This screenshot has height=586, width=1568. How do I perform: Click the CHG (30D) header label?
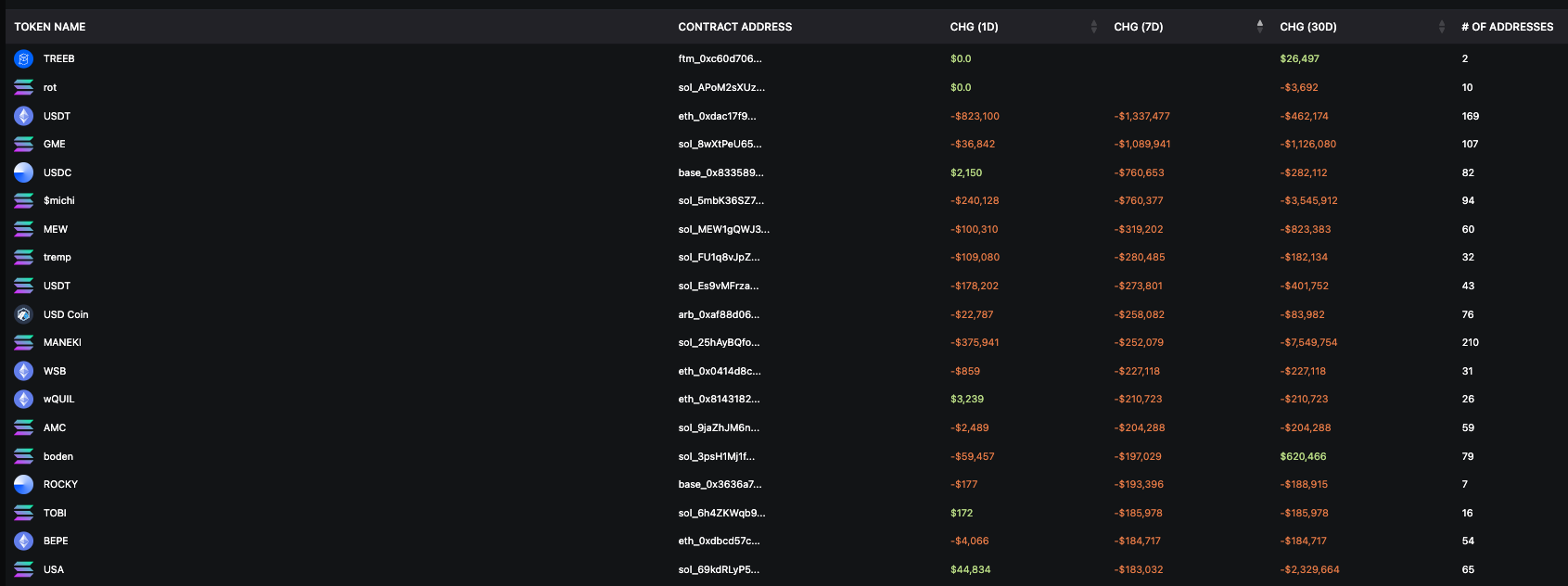(1308, 27)
